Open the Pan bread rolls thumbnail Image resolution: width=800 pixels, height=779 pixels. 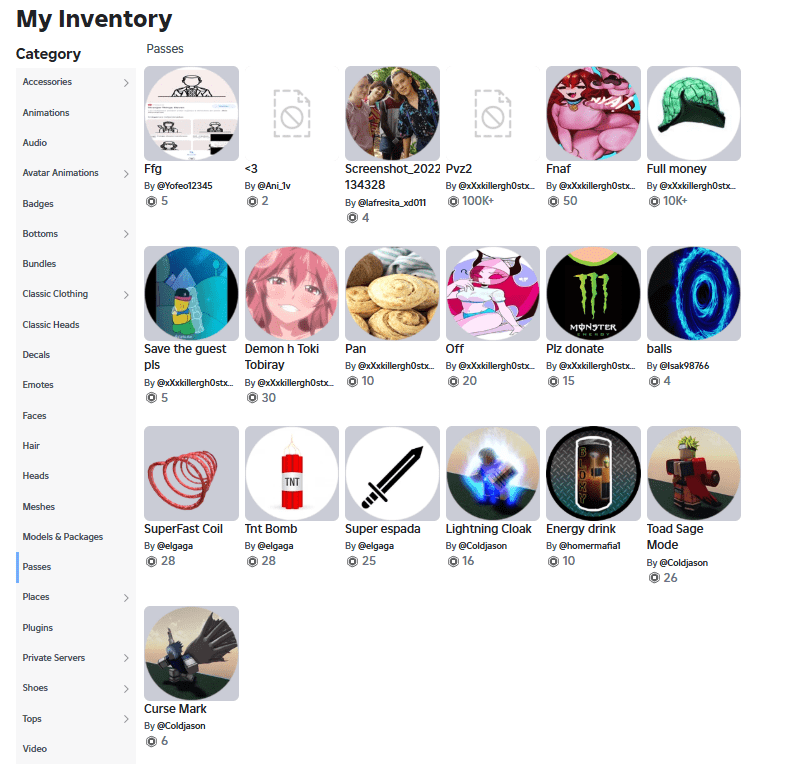[x=392, y=293]
